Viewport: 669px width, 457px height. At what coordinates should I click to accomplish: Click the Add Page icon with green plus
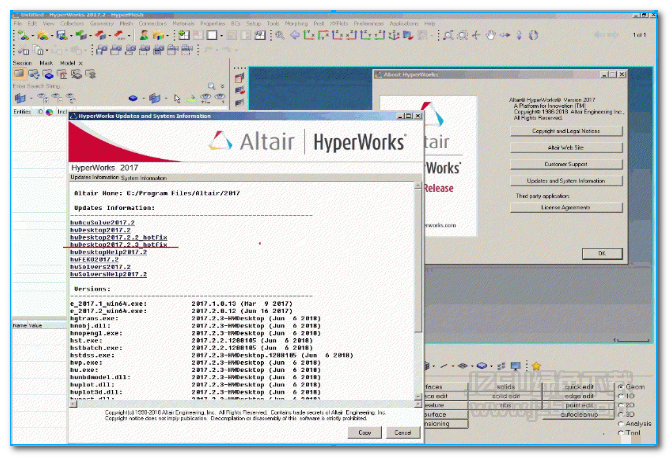point(184,35)
